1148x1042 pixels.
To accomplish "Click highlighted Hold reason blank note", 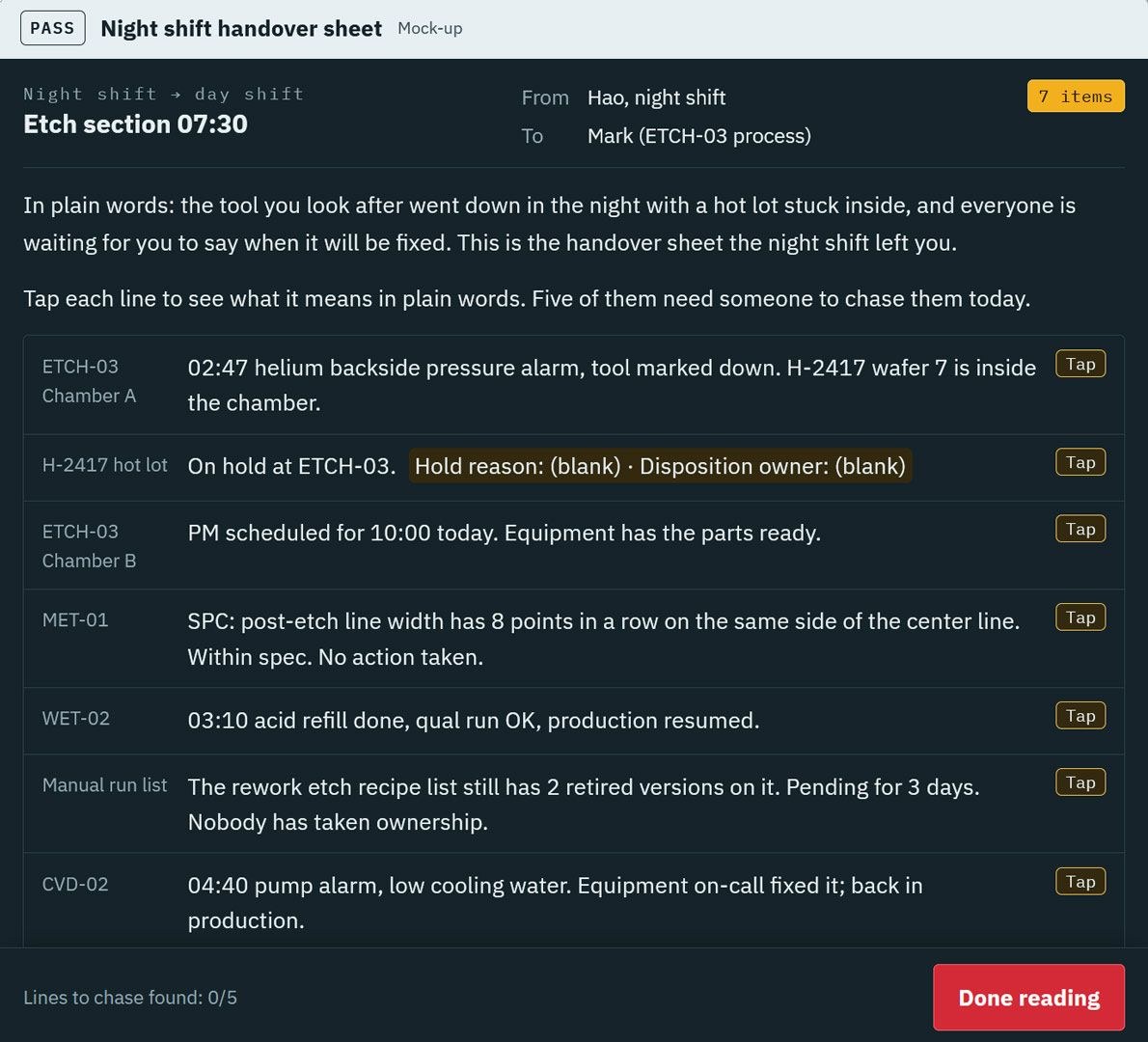I will pyautogui.click(x=660, y=466).
